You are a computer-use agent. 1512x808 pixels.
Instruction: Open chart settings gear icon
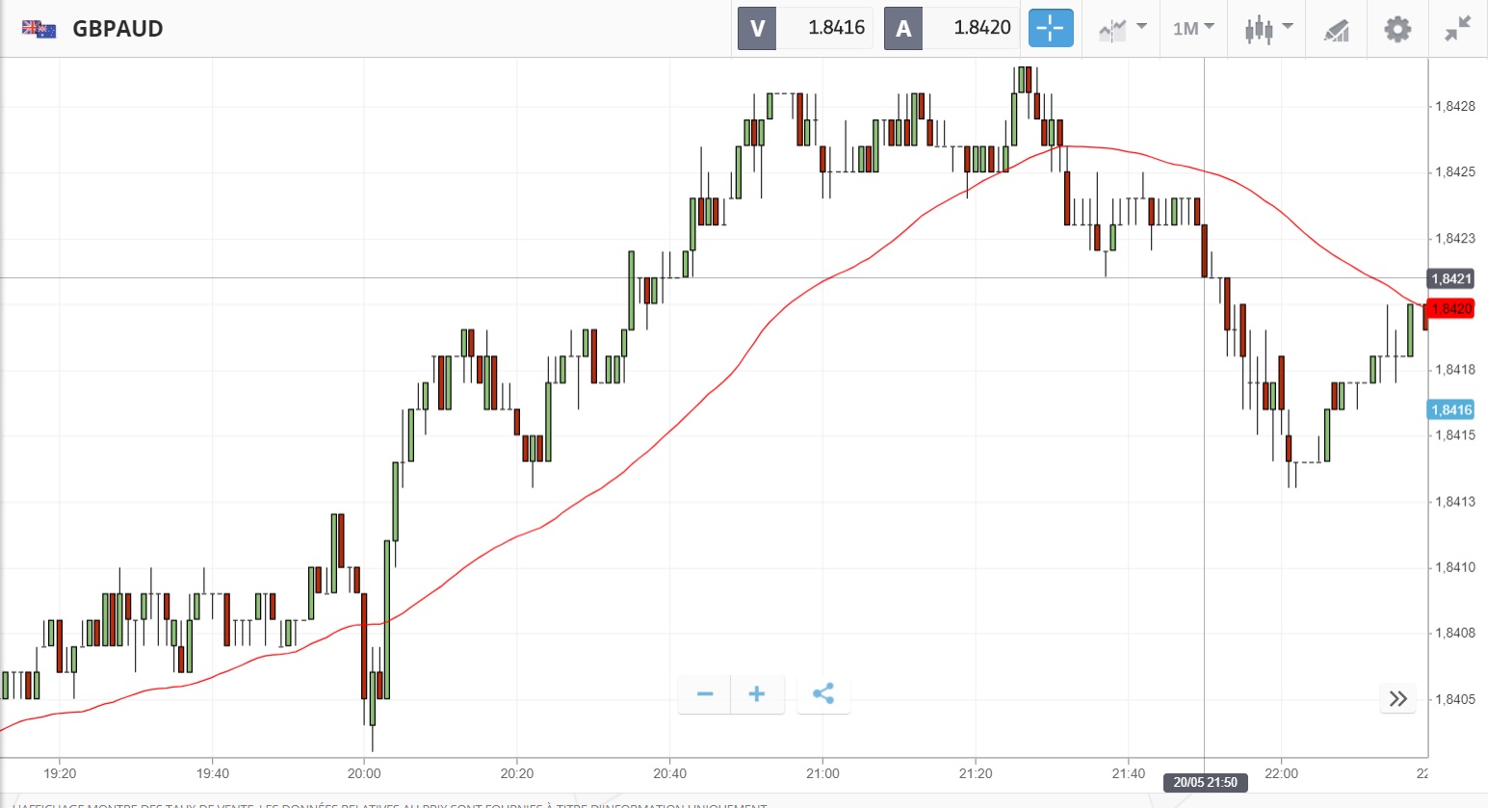pos(1396,29)
